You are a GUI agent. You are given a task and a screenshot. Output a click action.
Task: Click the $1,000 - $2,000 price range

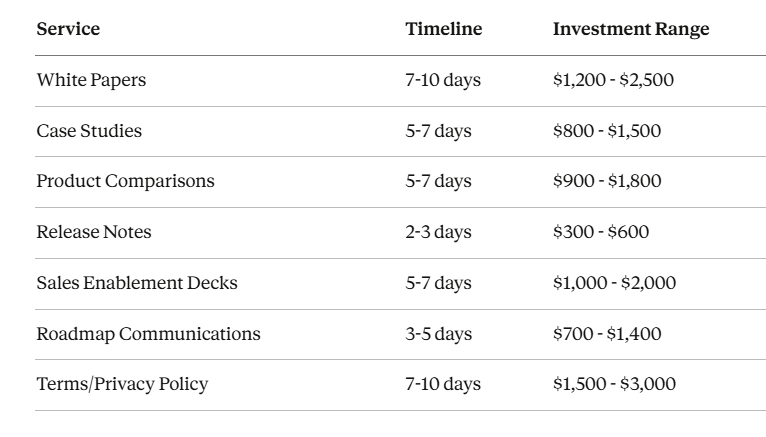coord(614,283)
